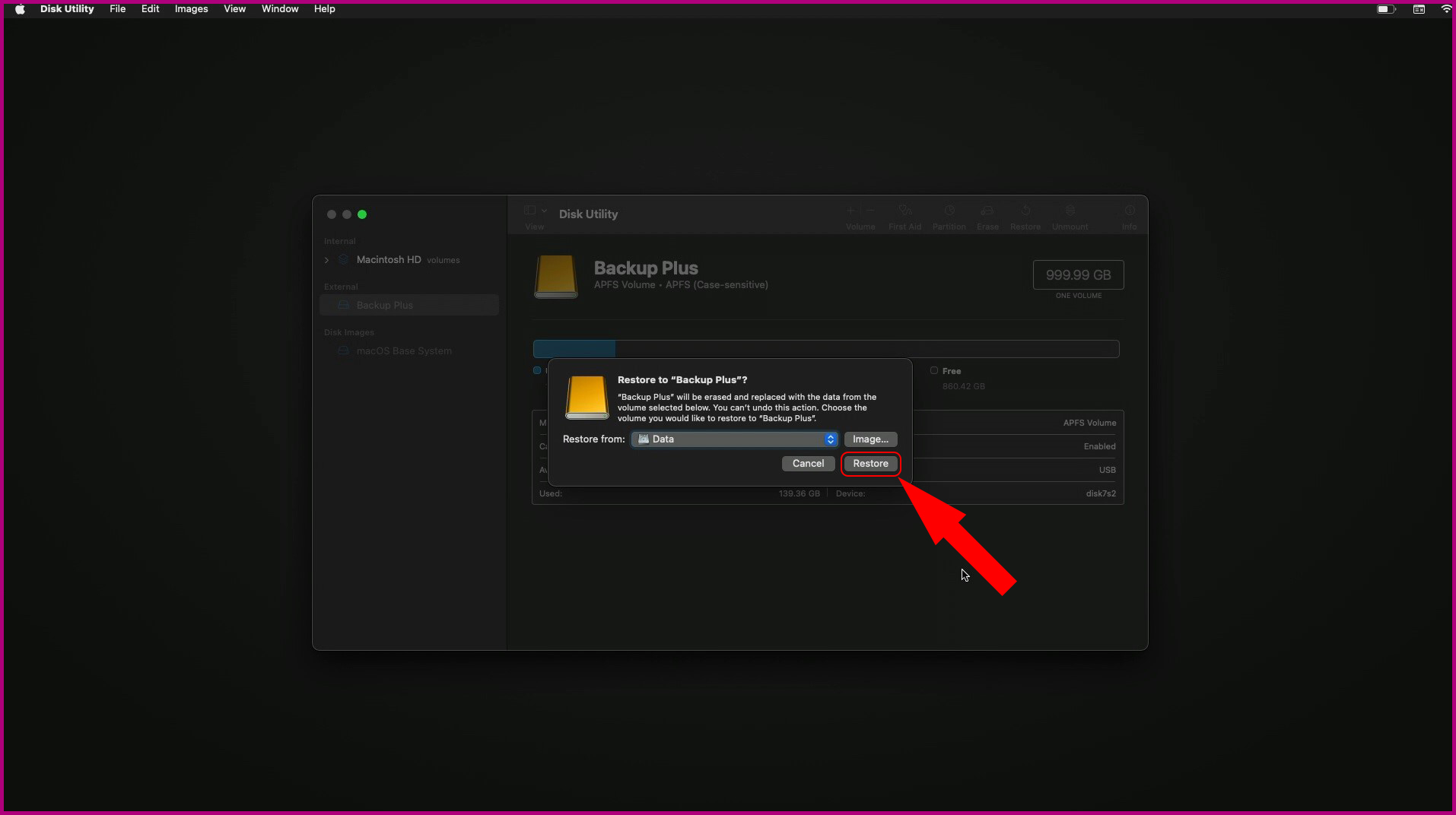Click the blue used-space segment of the capacity bar
This screenshot has height=815, width=1456.
point(574,349)
